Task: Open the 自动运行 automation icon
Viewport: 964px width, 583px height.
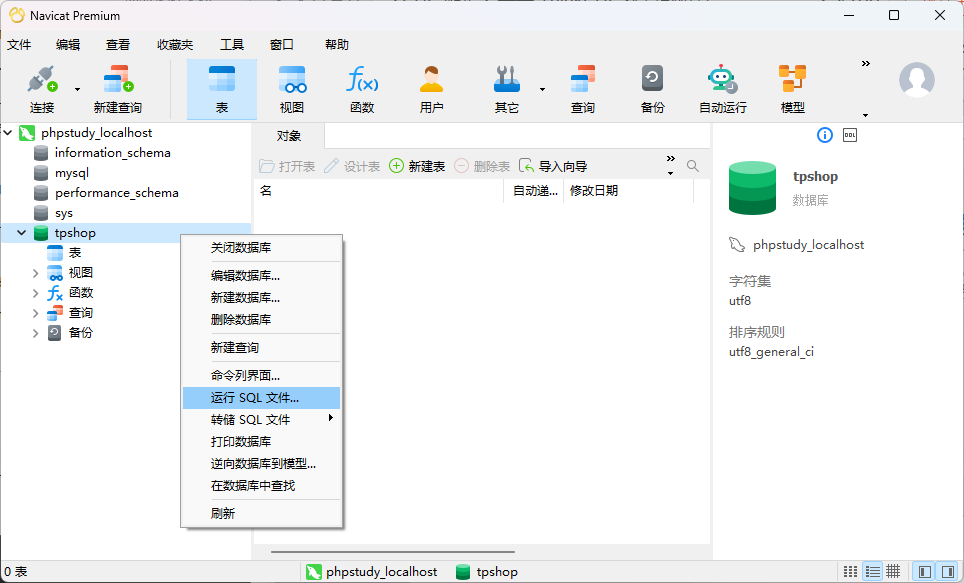Action: (722, 89)
